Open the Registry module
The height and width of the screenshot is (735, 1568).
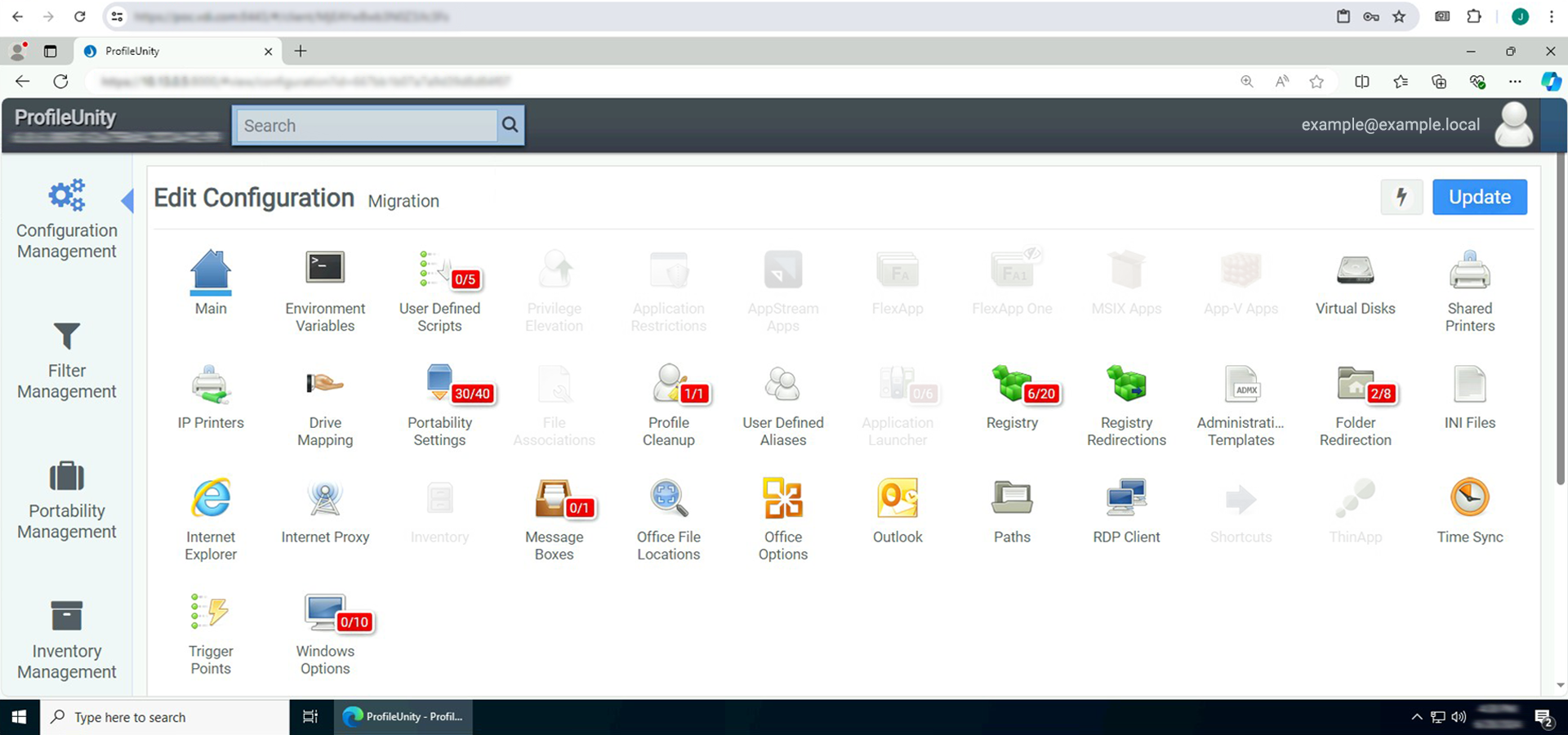(x=1012, y=397)
